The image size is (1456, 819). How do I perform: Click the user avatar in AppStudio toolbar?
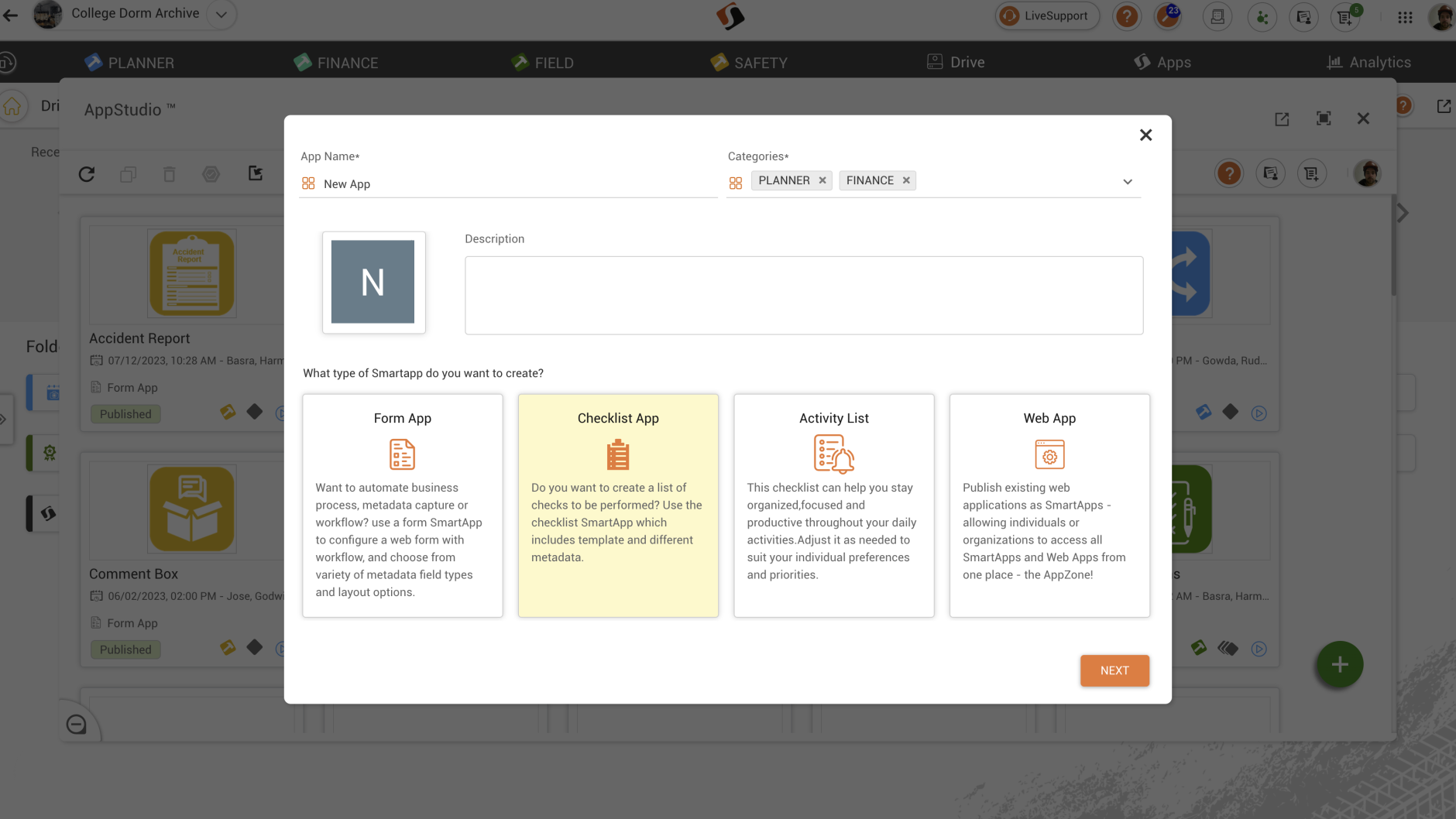1368,173
